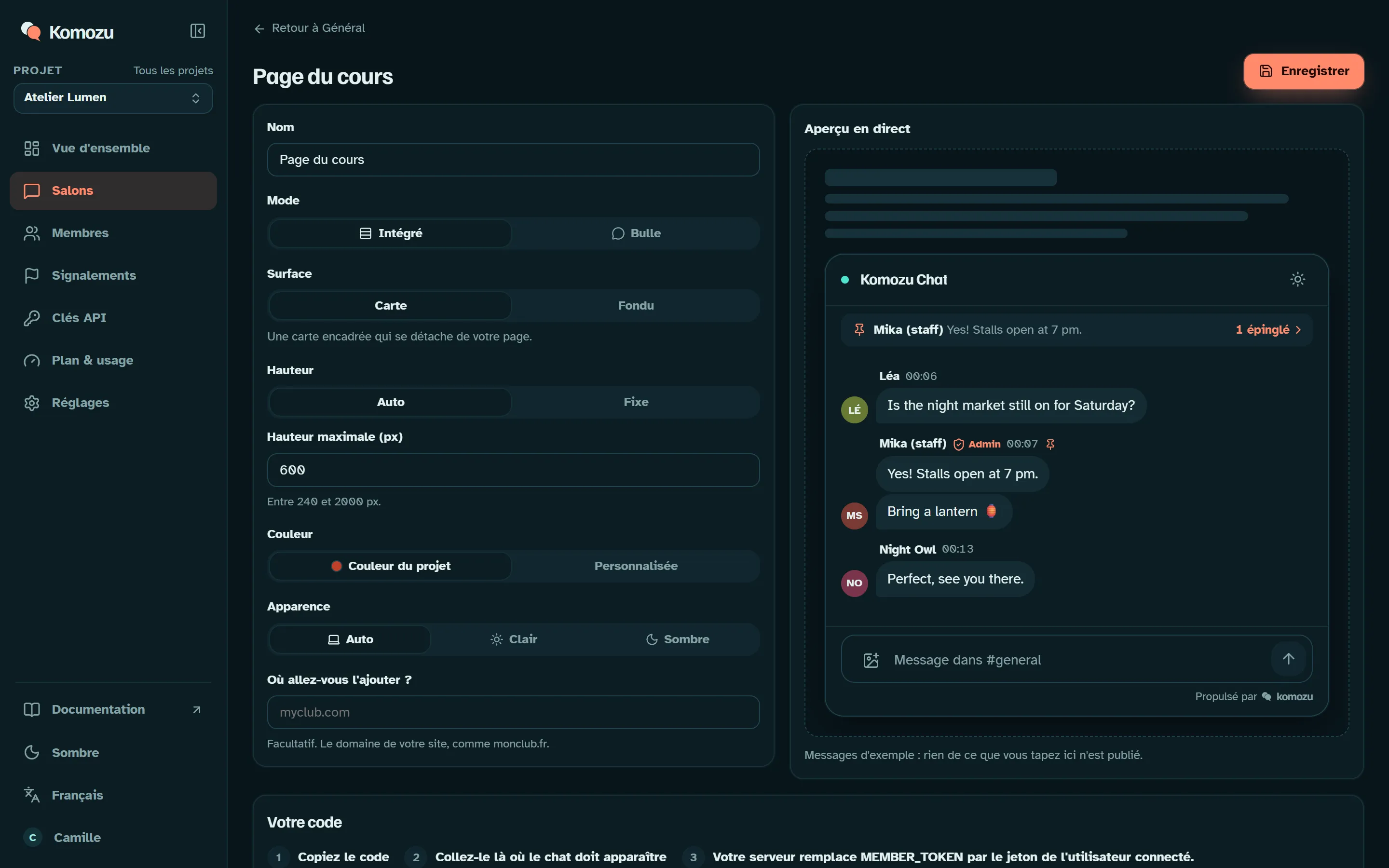This screenshot has width=1389, height=868.
Task: Open Plan & usage page
Action: pos(113,361)
